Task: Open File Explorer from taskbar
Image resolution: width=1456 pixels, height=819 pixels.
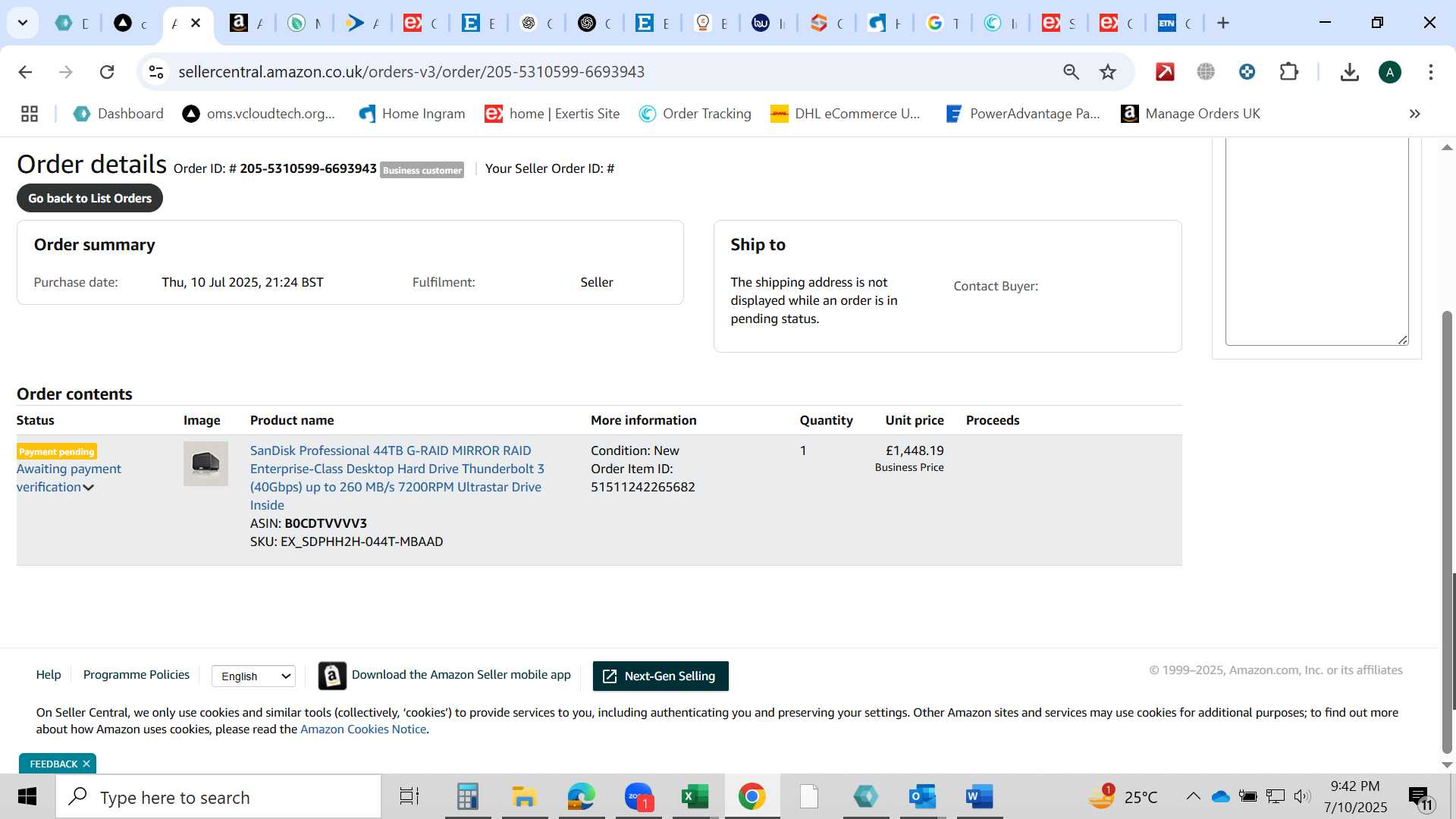Action: click(x=524, y=797)
